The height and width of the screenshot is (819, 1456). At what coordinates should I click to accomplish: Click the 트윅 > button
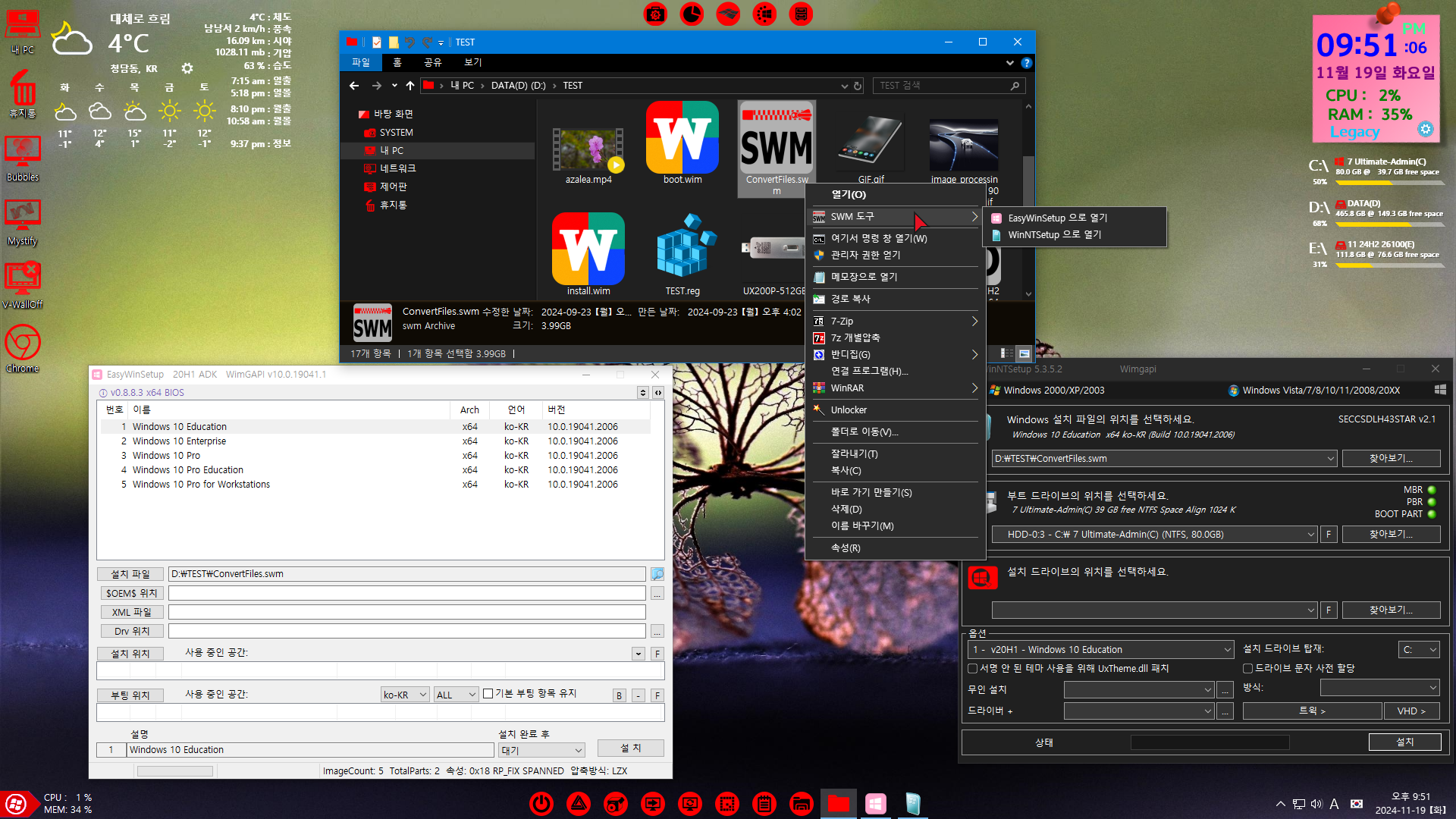(1312, 711)
